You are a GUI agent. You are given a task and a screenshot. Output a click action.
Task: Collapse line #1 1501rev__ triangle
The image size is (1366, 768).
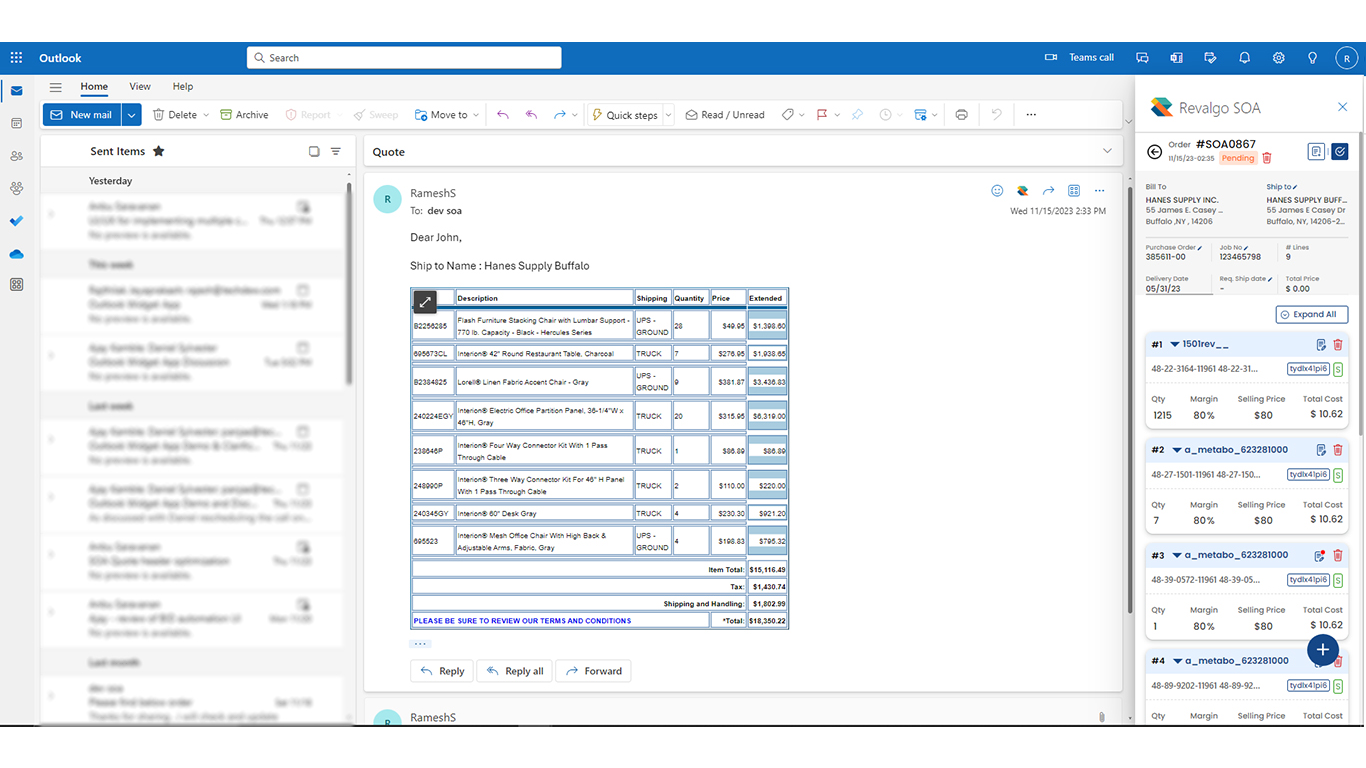pyautogui.click(x=1175, y=344)
